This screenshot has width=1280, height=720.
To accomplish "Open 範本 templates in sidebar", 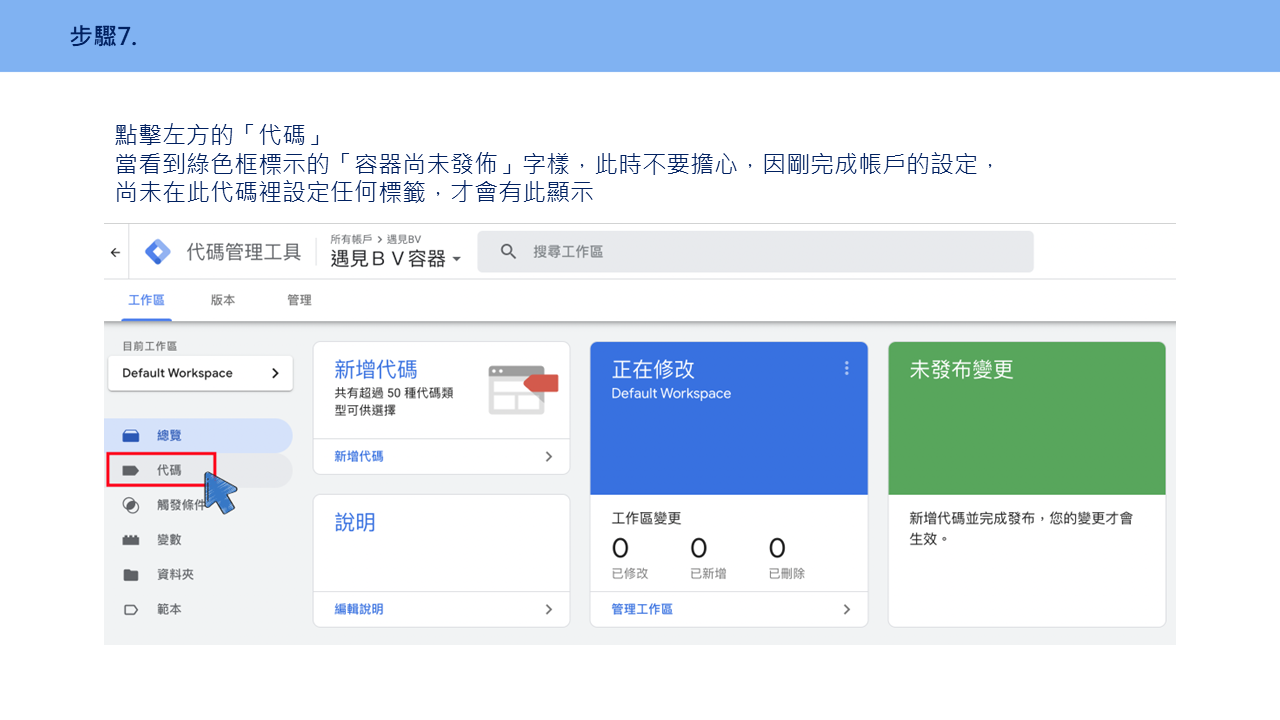I will coord(198,609).
